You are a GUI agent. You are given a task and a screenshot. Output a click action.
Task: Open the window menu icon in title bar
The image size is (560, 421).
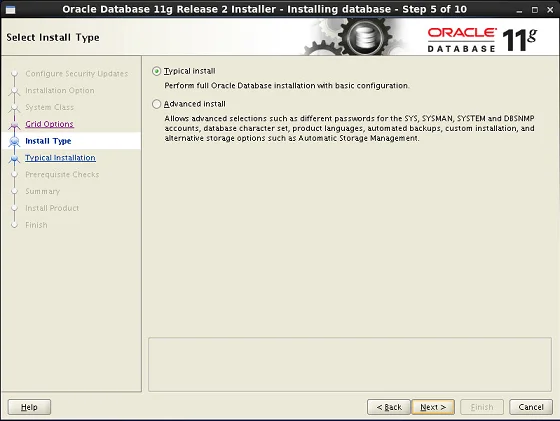(10, 10)
